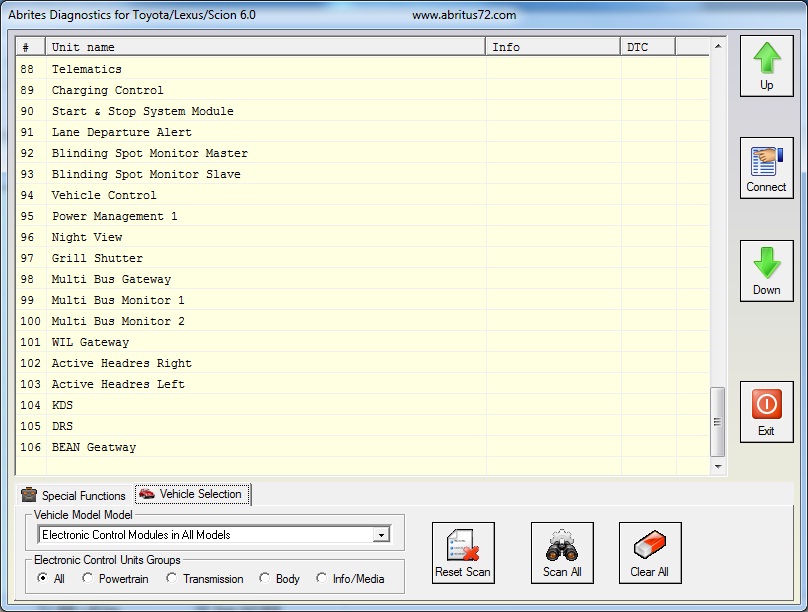Select the Lane Departure Alert row
Screen dimensions: 808x612
pyautogui.click(x=363, y=132)
